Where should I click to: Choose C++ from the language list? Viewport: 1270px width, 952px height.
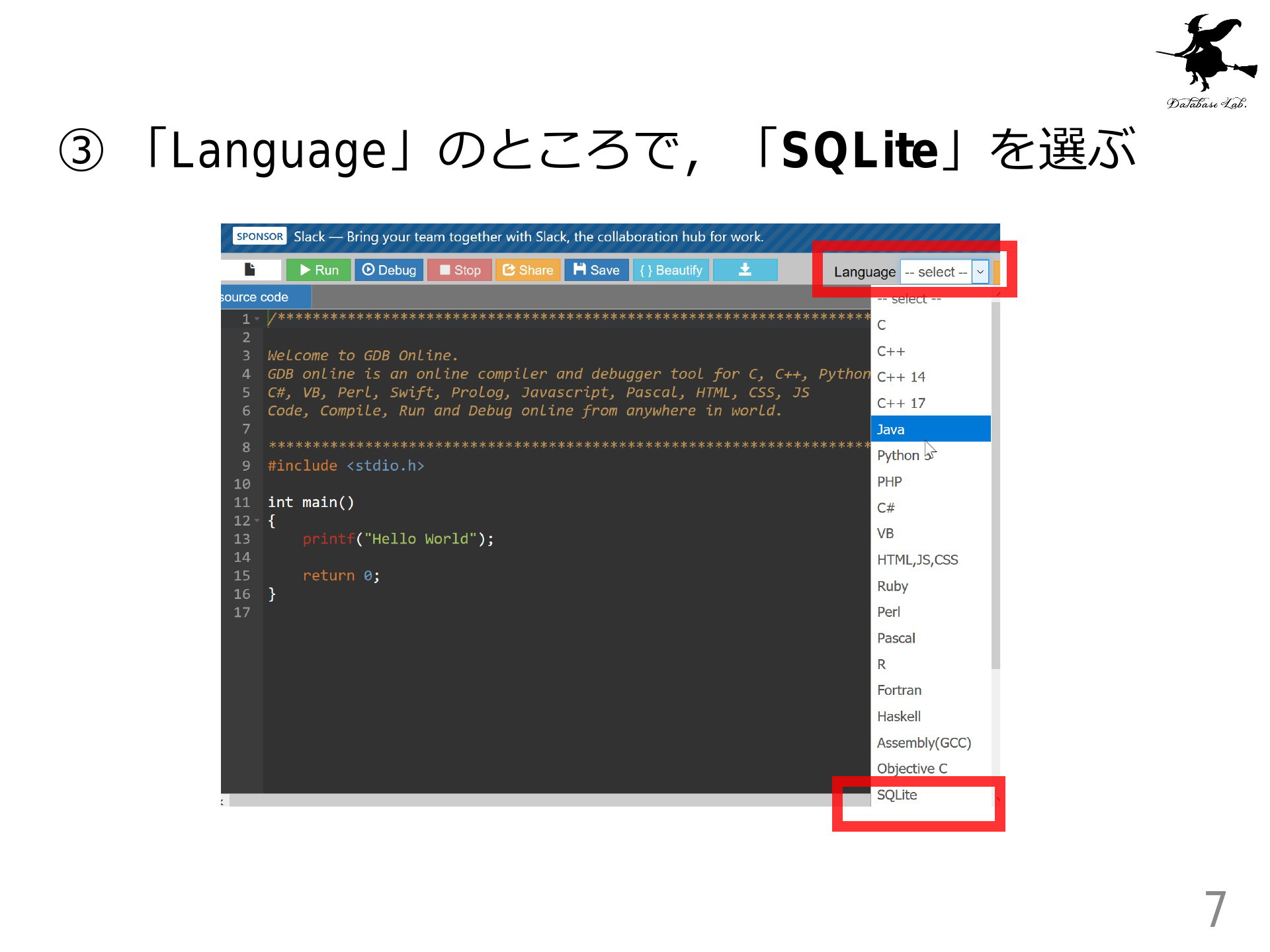click(931, 351)
